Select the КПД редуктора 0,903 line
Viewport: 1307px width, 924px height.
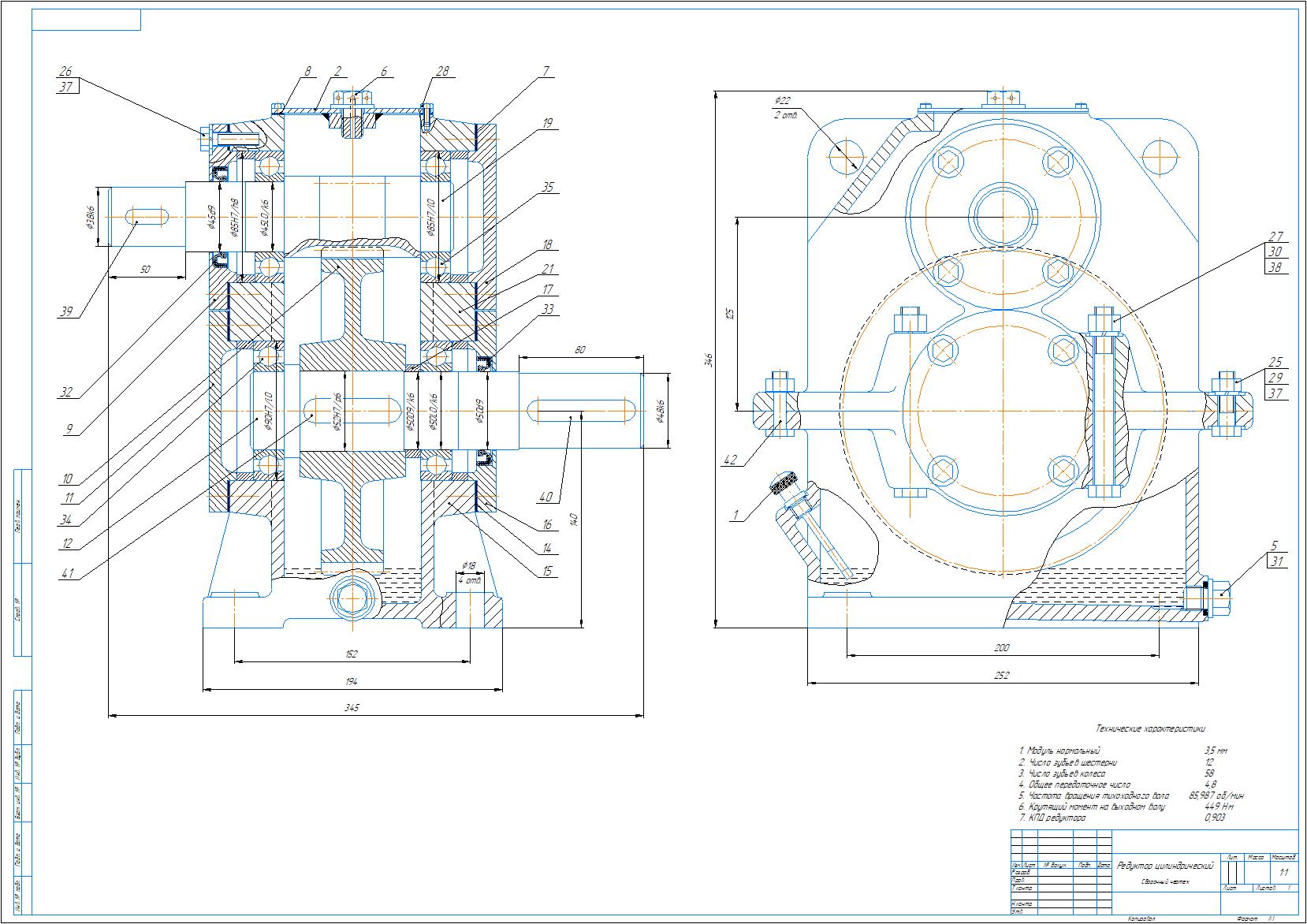pyautogui.click(x=1056, y=818)
